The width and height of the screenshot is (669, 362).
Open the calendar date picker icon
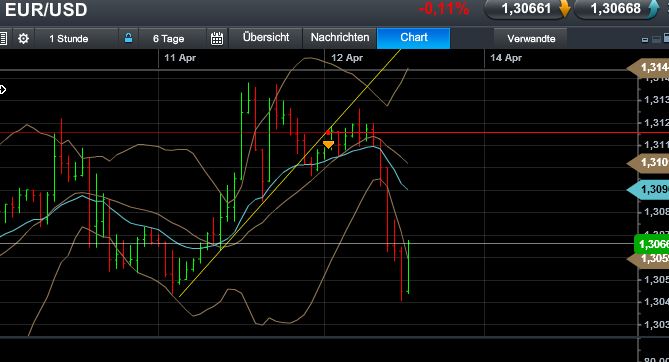217,38
